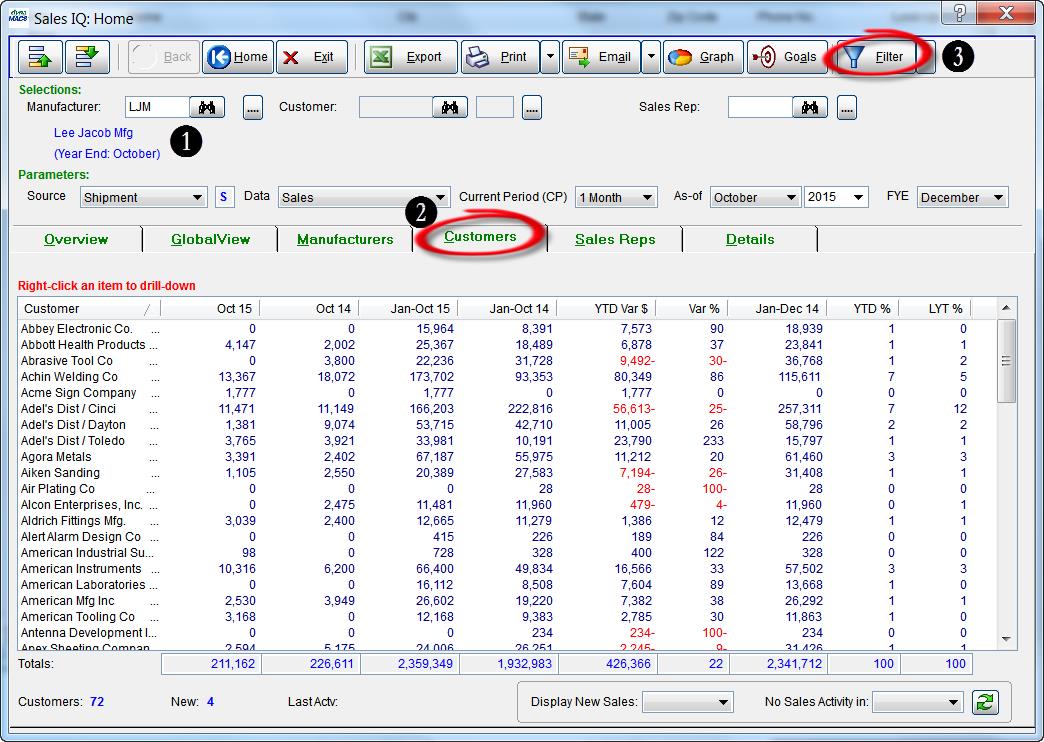Open the Print options dropdown arrow
Screen dimensions: 1044x742
click(x=550, y=57)
